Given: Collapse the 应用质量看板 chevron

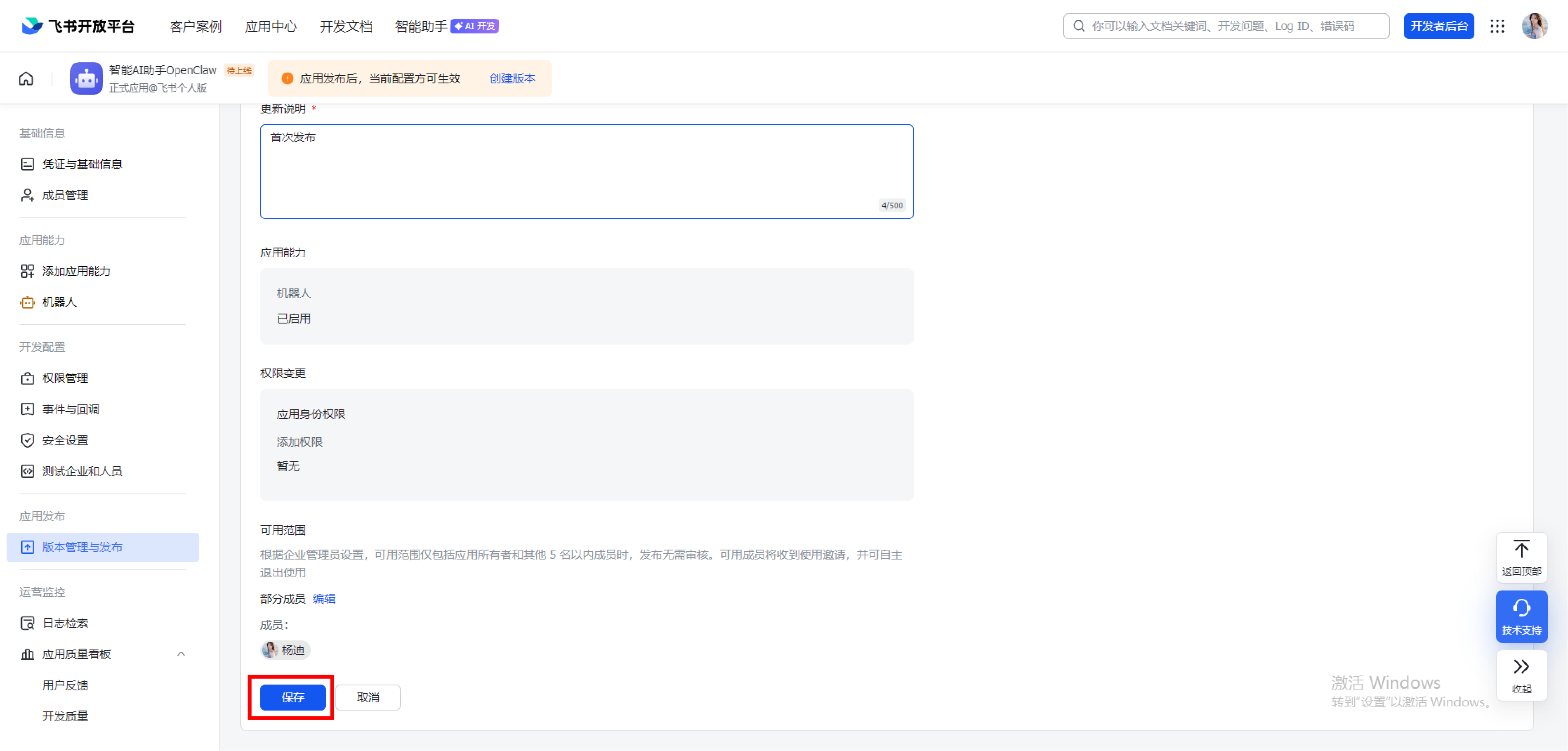Looking at the screenshot, I should [181, 654].
